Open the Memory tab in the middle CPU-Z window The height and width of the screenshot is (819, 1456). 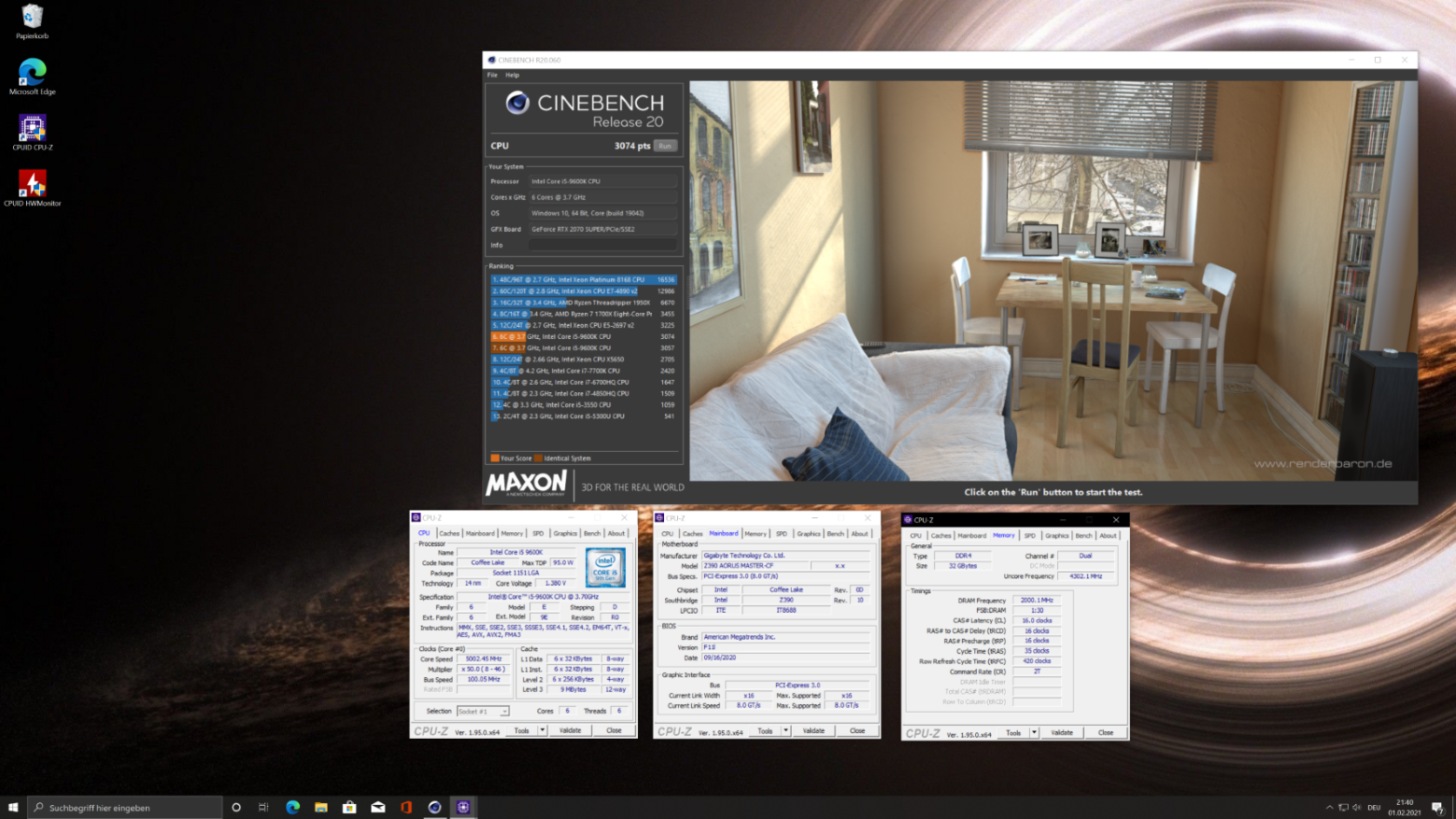click(756, 534)
